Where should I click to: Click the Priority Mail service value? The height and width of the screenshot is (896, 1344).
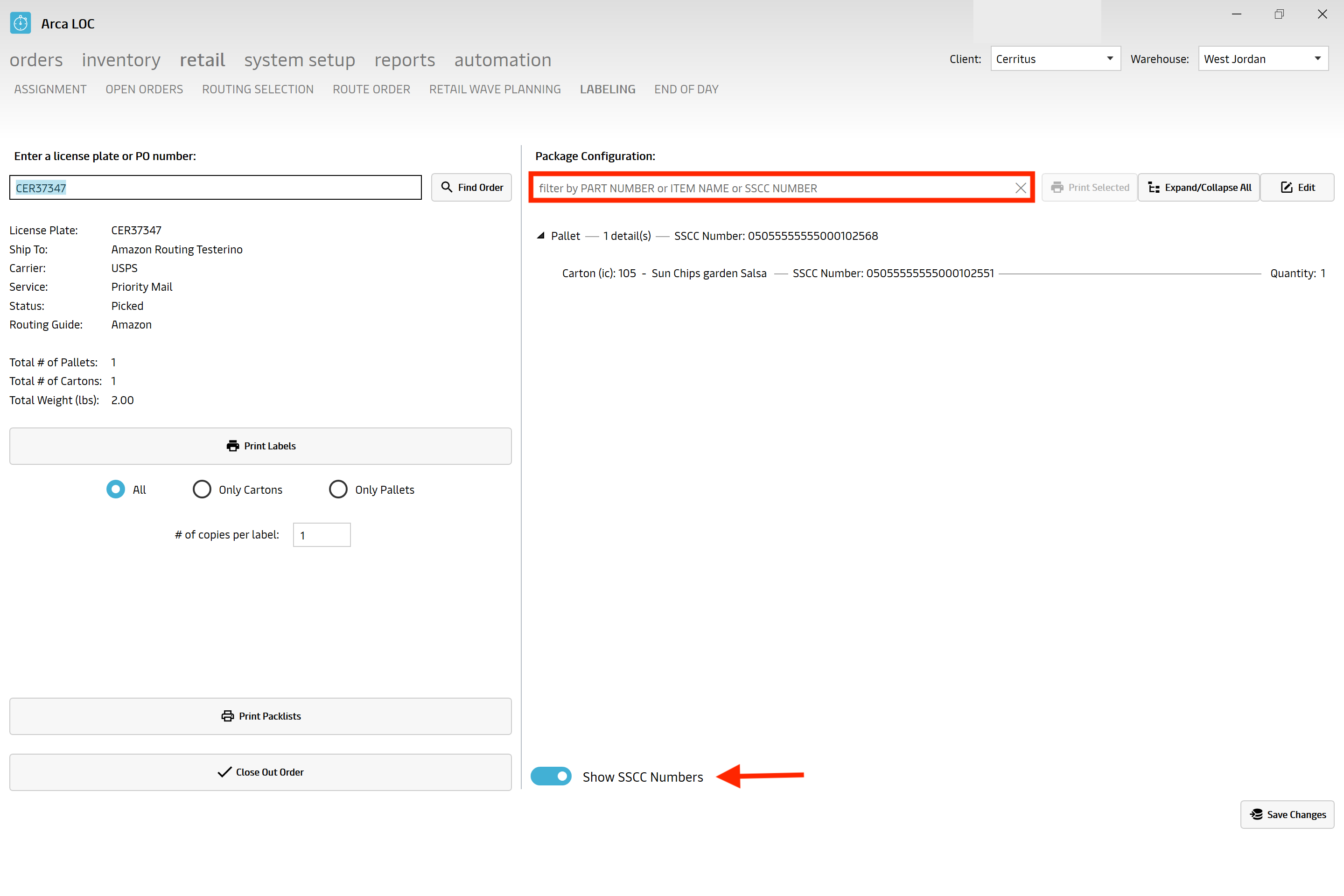142,287
